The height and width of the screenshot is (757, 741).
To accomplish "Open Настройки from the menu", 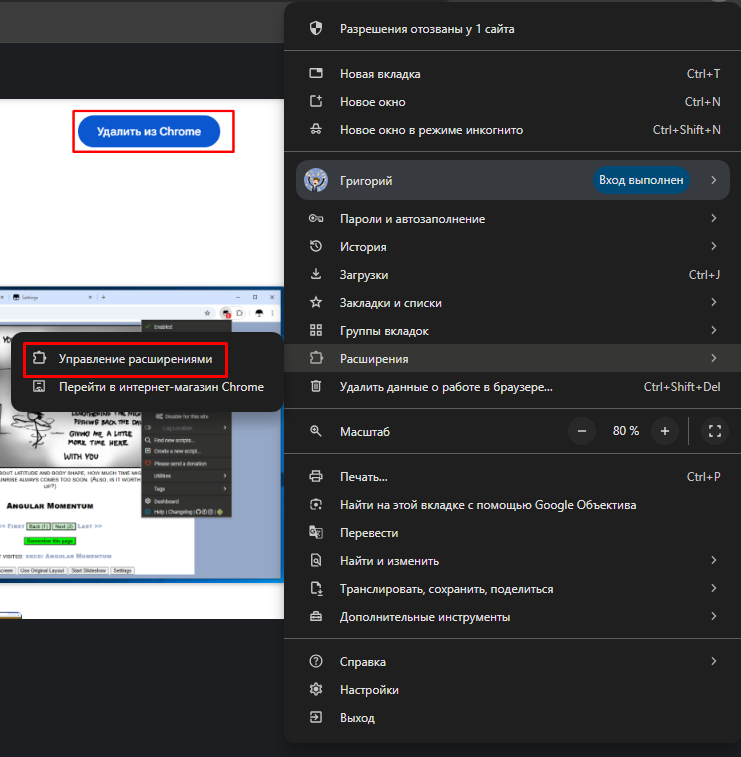I will 513,690.
